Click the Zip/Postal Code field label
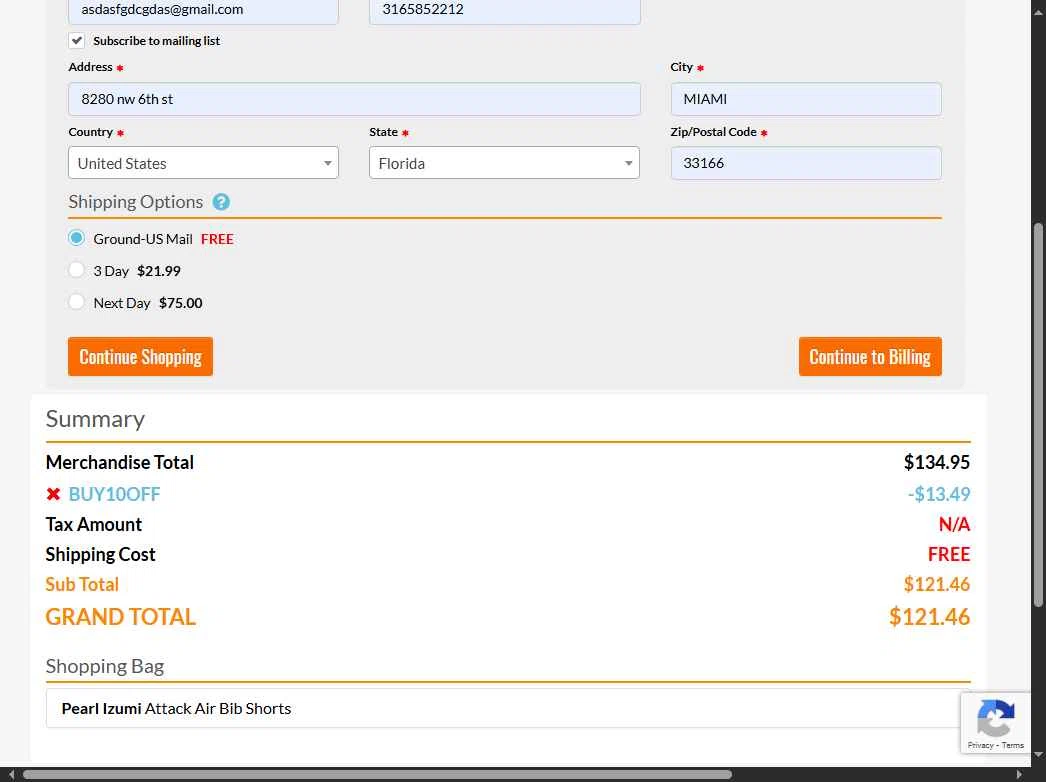The height and width of the screenshot is (782, 1046). click(713, 132)
